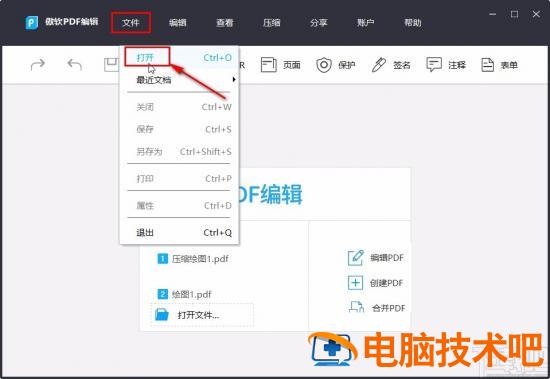Screen dimensions: 550x379
Task: Click the undo arrow icon in toolbar
Action: [x=75, y=65]
